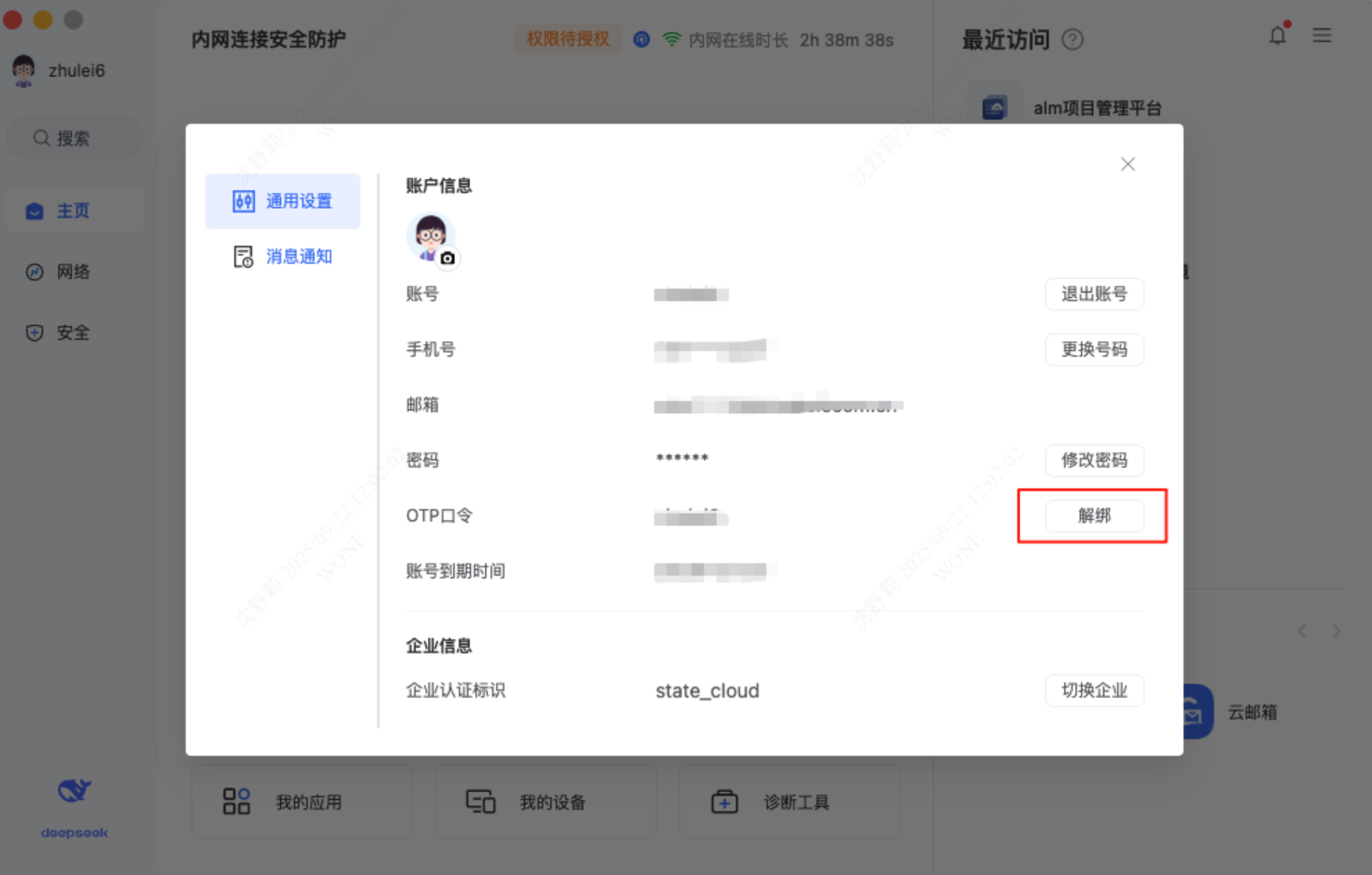This screenshot has width=1372, height=875.
Task: Click the profile avatar in 账户信息
Action: point(430,237)
